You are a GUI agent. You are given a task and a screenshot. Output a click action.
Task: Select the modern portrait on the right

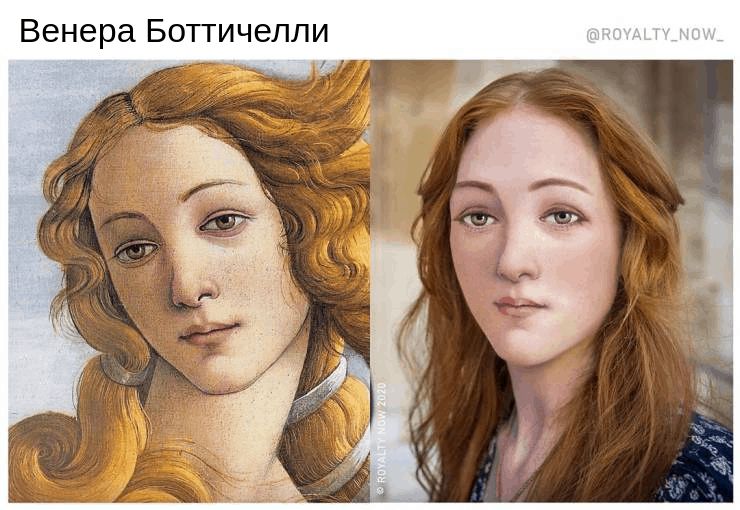(552, 281)
